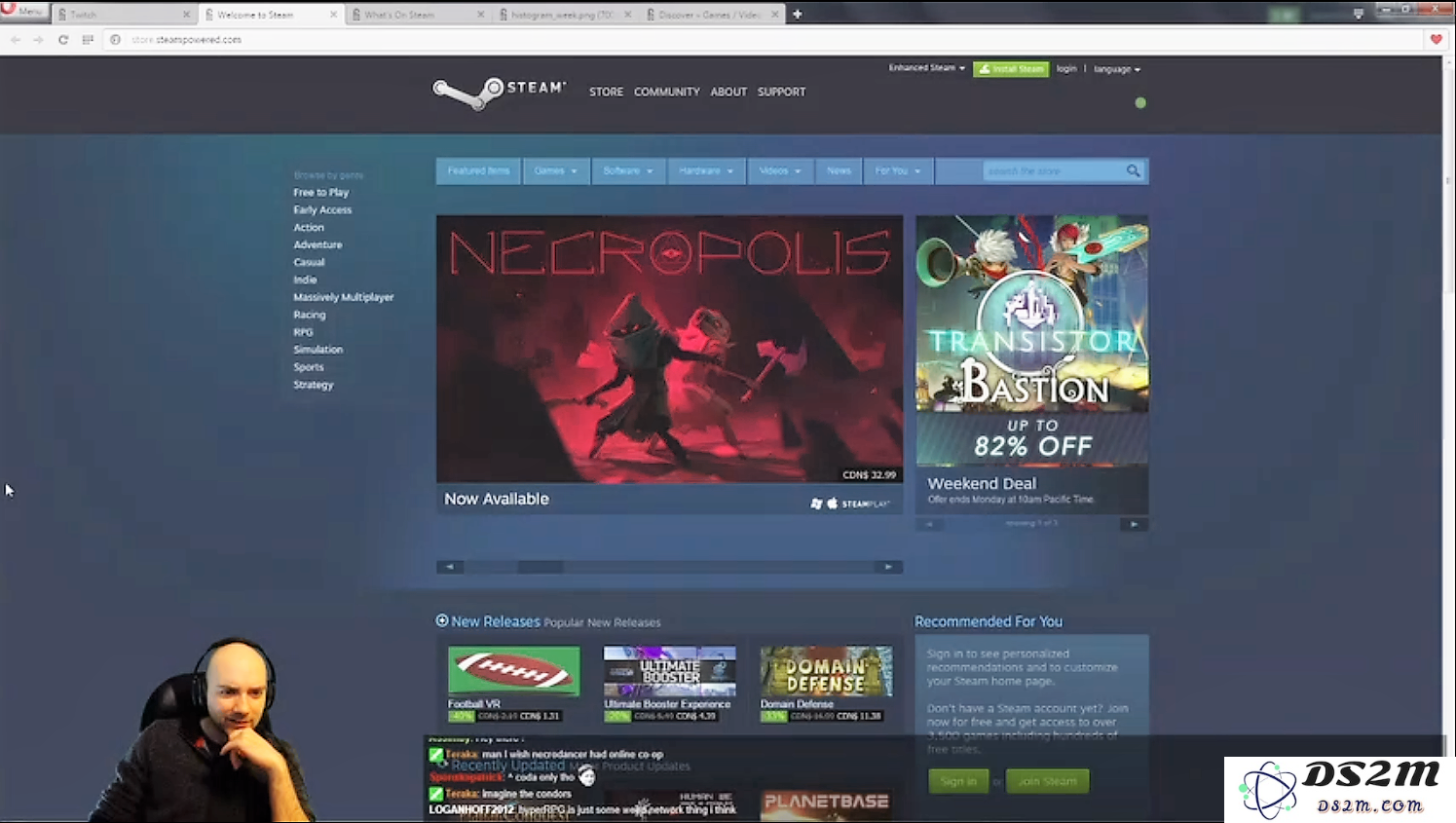Viewport: 1456px width, 823px height.
Task: Show next Weekend Deal spotlight
Action: coord(1134,524)
